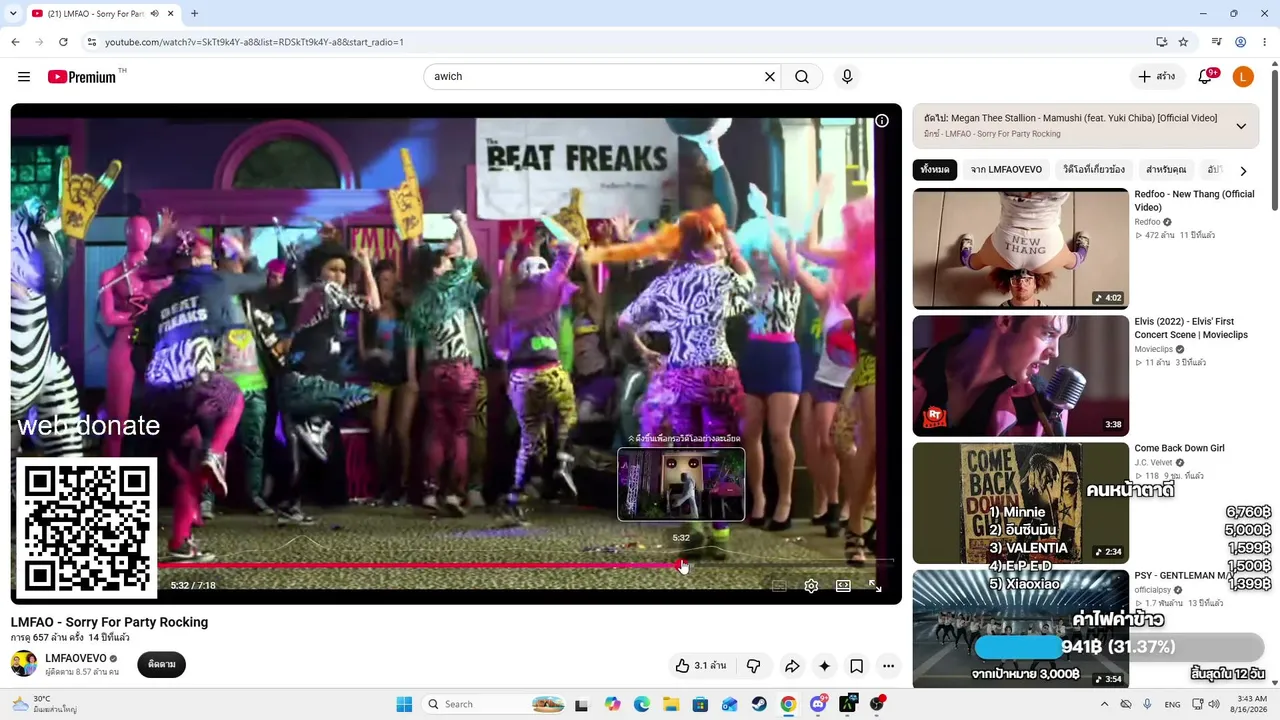Image resolution: width=1280 pixels, height=720 pixels.
Task: Click the search magnifier button
Action: (802, 77)
